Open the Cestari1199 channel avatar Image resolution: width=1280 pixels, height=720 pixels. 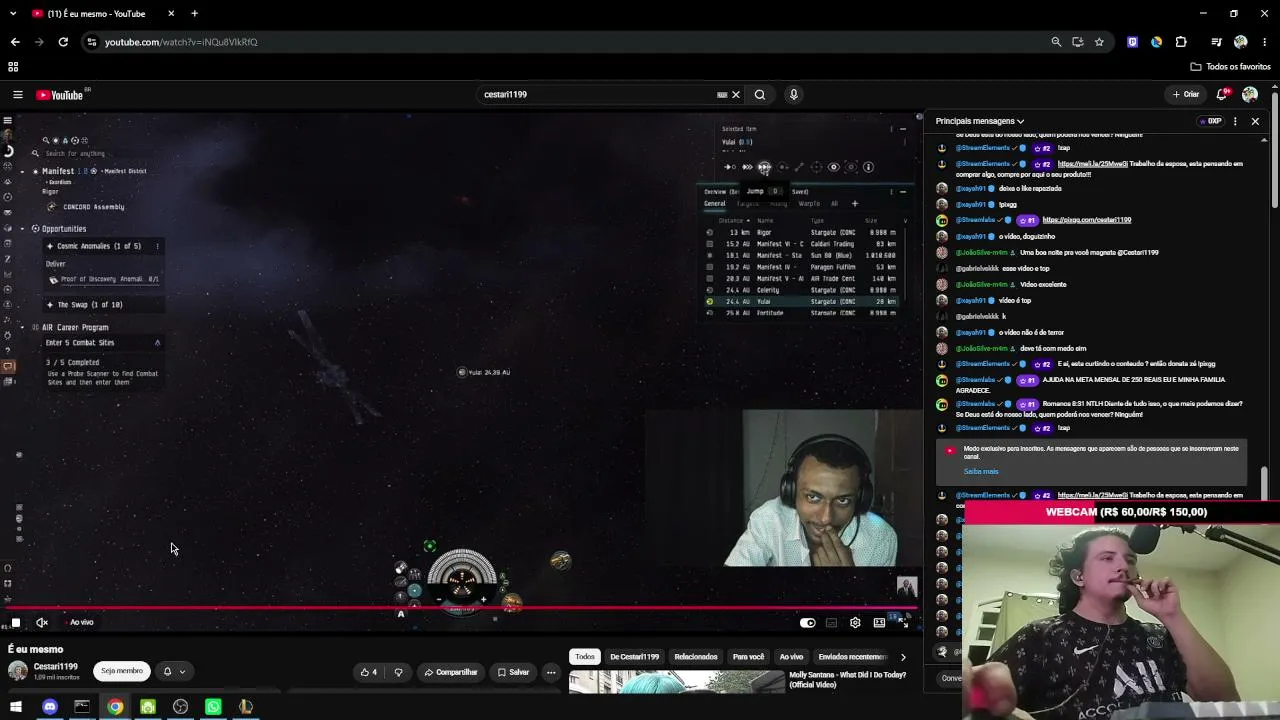coord(18,670)
